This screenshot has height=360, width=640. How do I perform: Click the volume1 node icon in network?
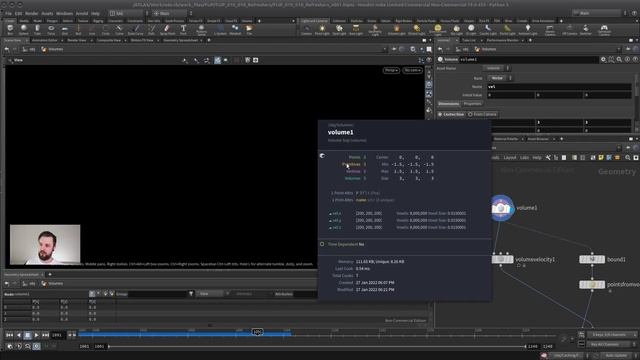coord(502,208)
